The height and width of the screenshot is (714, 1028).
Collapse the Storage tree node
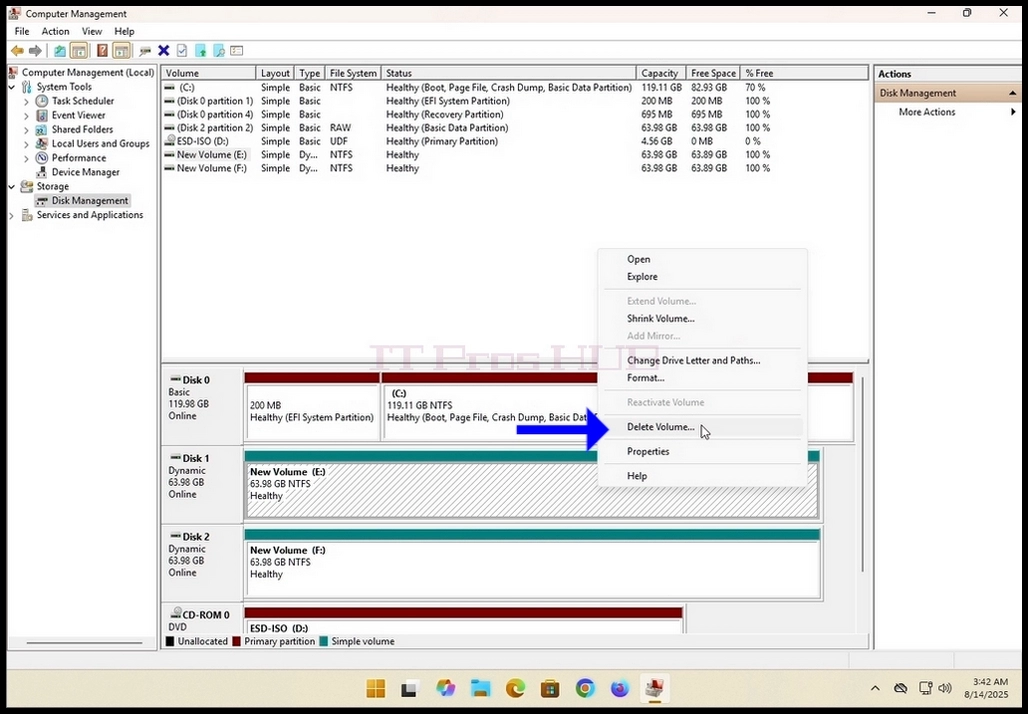point(12,187)
